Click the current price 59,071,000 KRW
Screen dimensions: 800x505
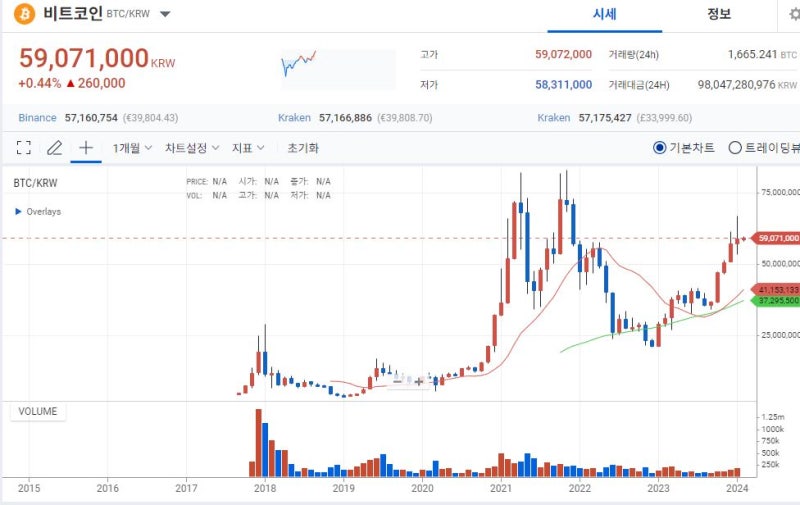coord(97,59)
